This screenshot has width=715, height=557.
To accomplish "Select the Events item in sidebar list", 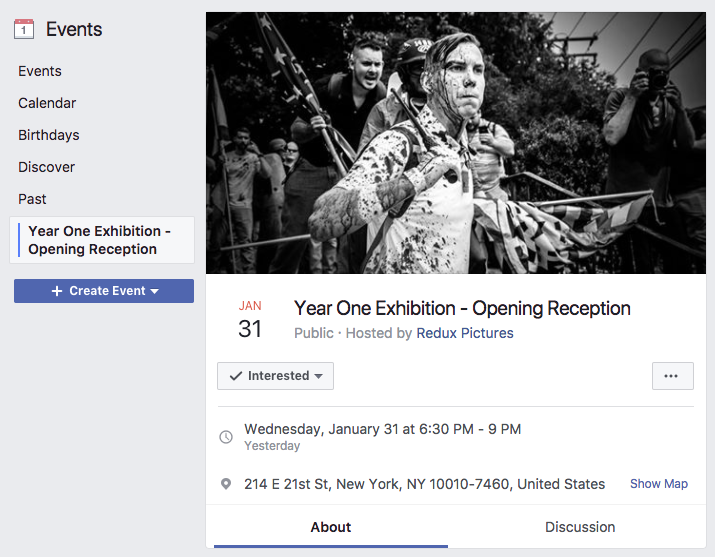I will click(x=40, y=71).
